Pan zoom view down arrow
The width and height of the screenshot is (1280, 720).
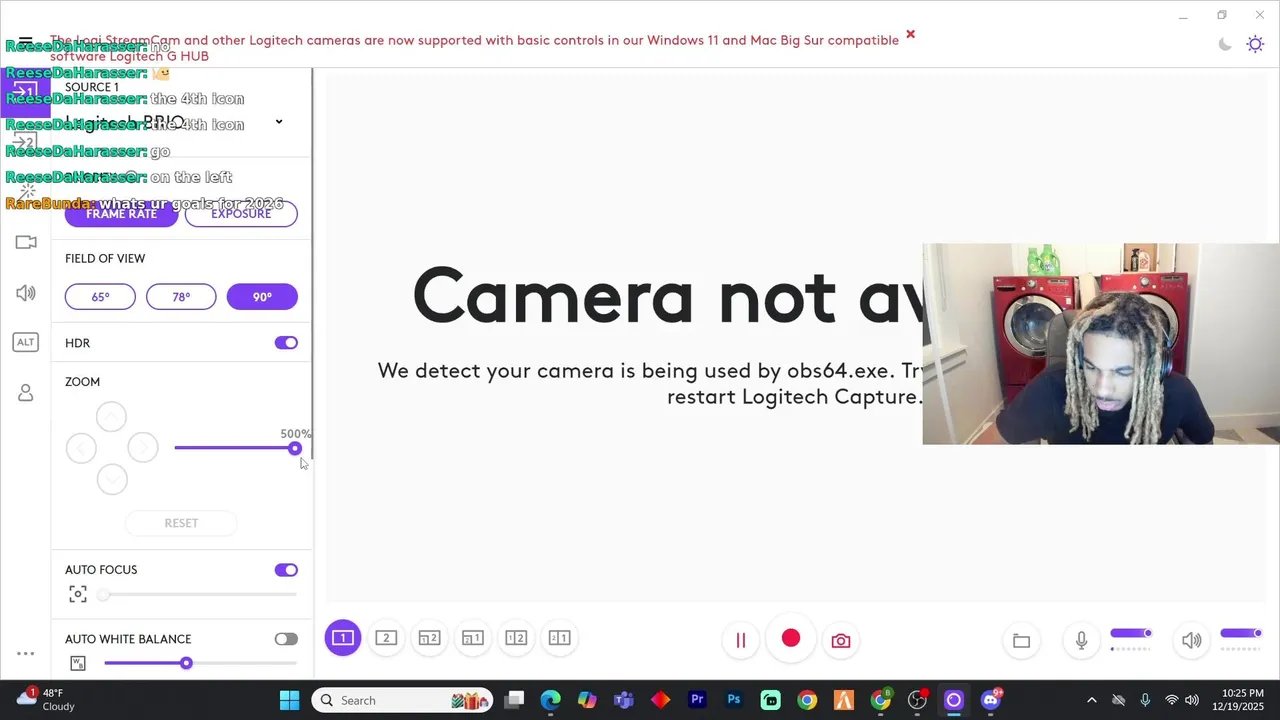112,479
